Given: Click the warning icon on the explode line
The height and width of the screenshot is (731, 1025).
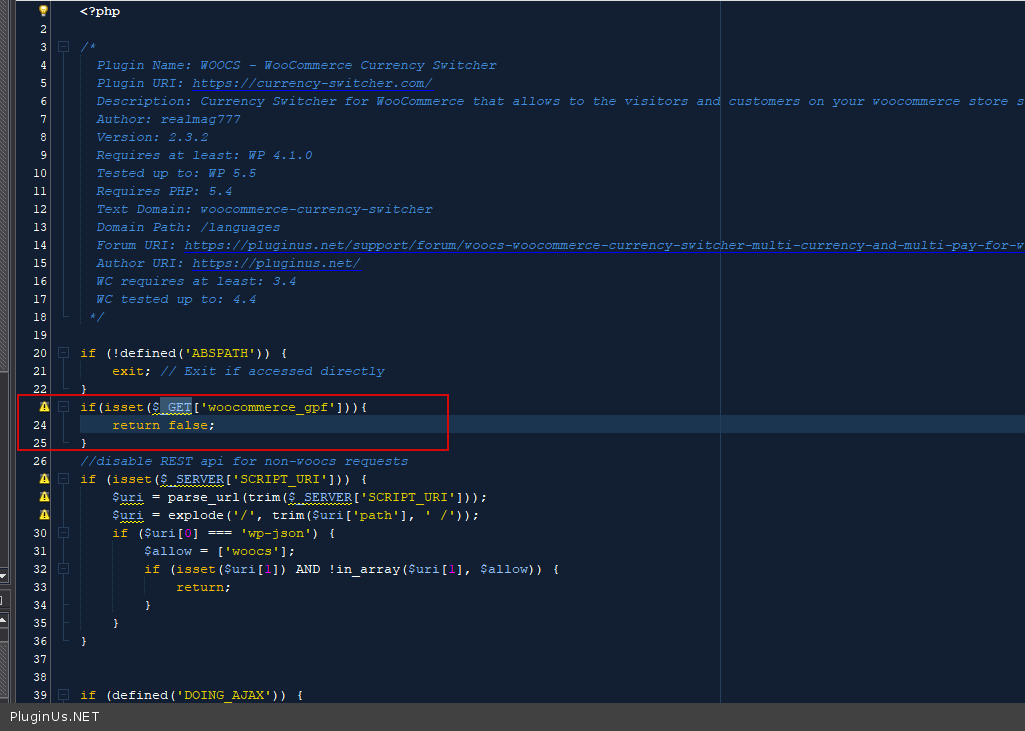Looking at the screenshot, I should 43,515.
